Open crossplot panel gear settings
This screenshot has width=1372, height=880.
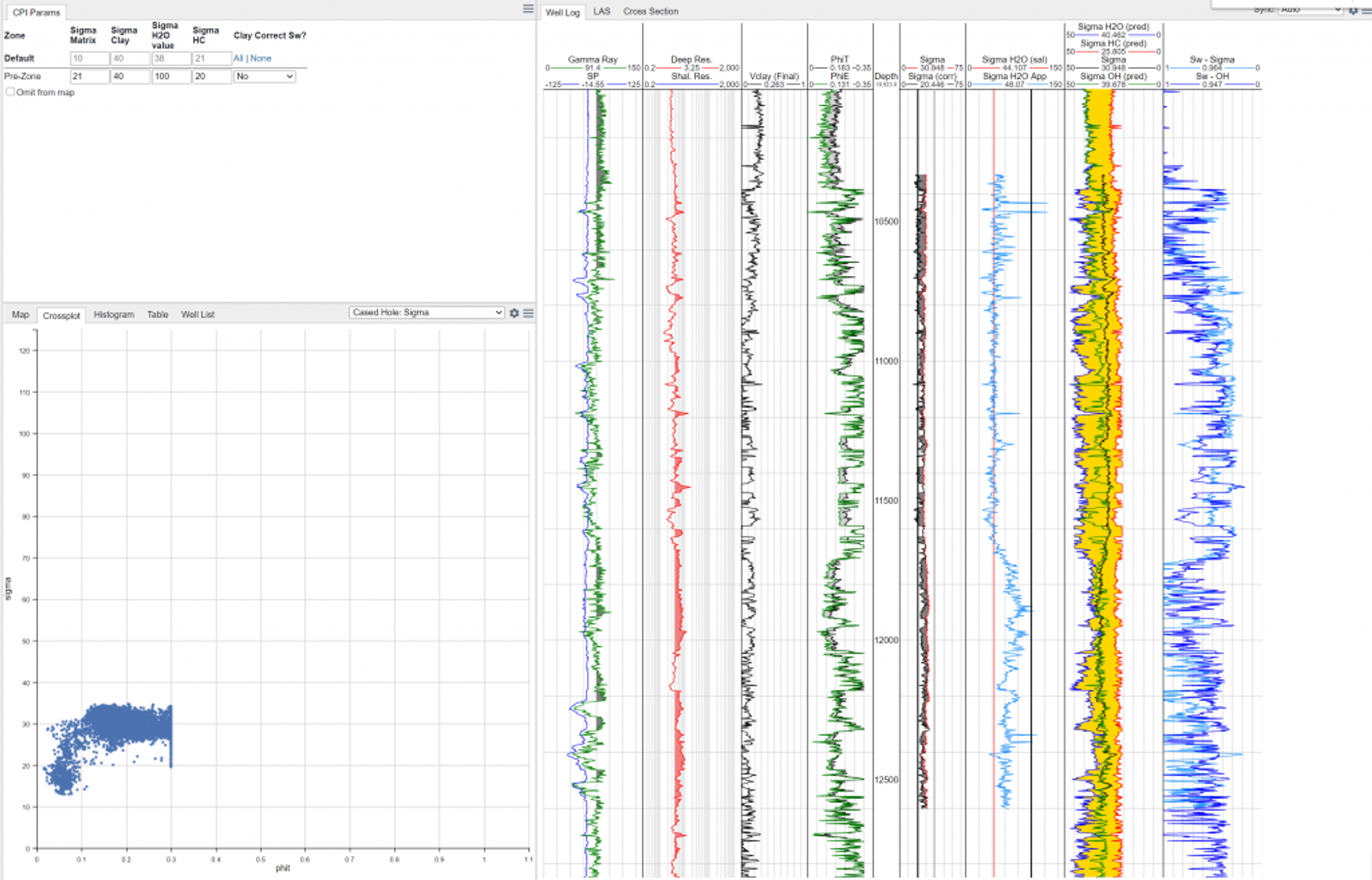tap(514, 313)
